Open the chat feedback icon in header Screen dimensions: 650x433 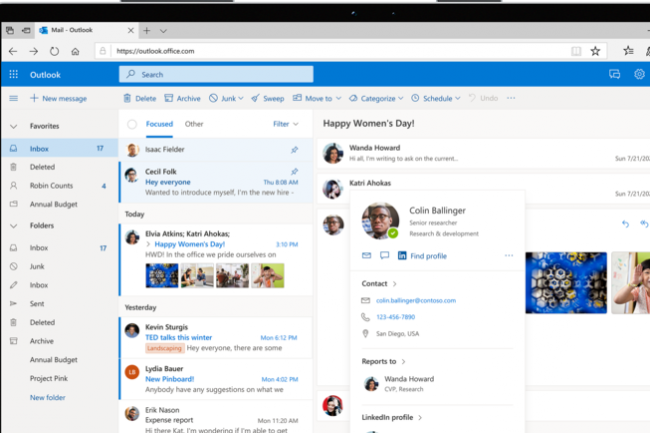pyautogui.click(x=614, y=74)
